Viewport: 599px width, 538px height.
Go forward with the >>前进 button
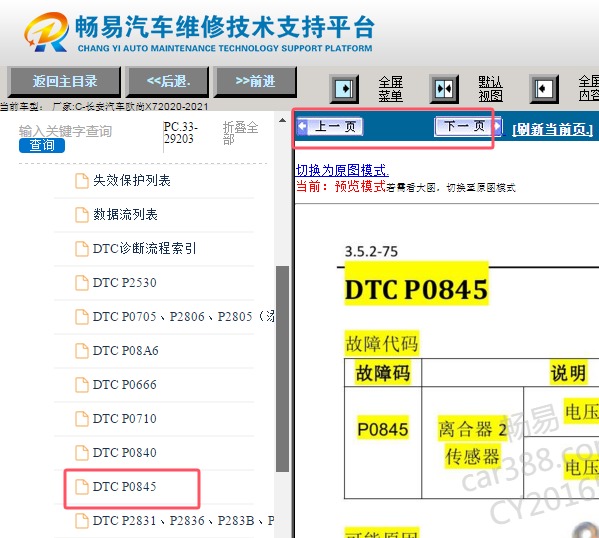click(x=255, y=81)
